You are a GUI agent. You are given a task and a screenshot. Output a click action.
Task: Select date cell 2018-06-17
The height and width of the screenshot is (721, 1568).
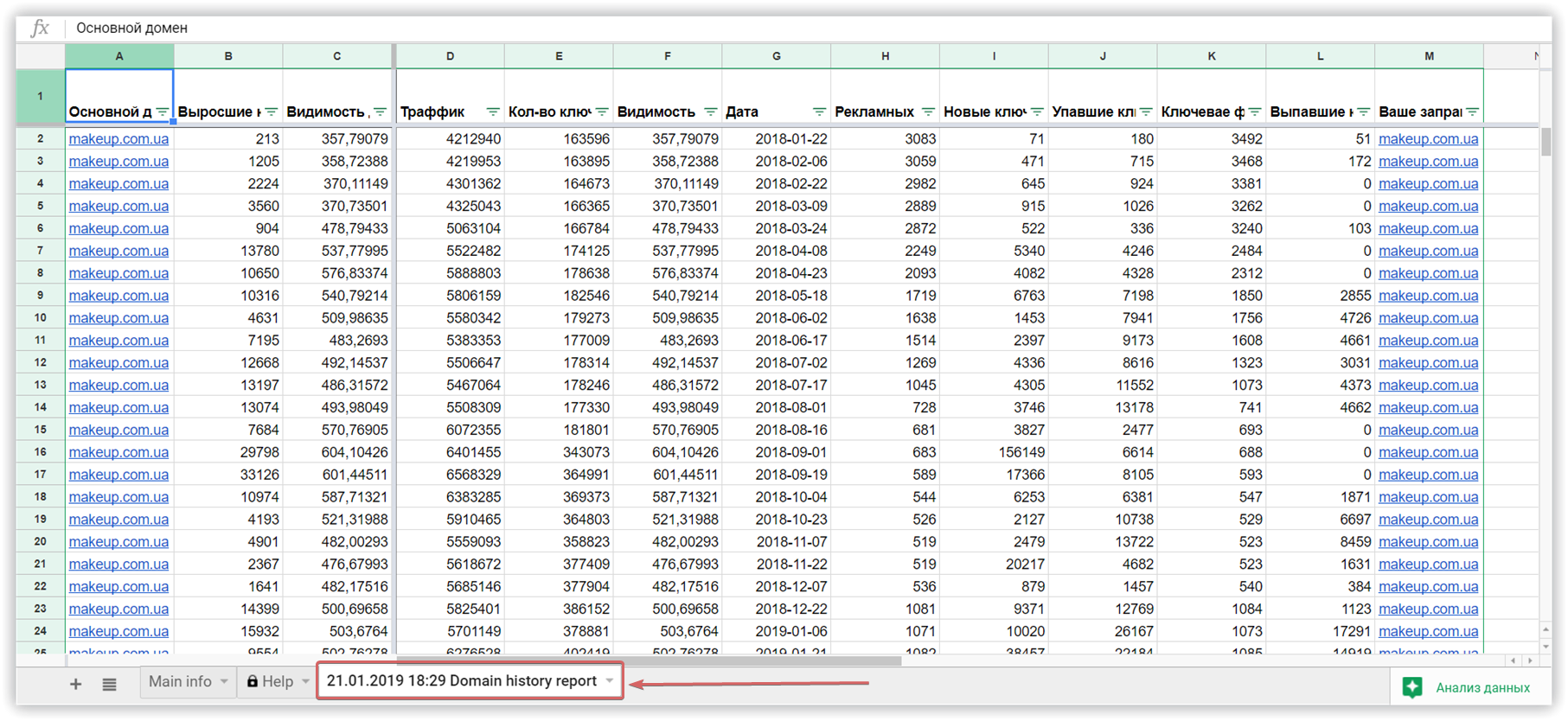coord(776,340)
